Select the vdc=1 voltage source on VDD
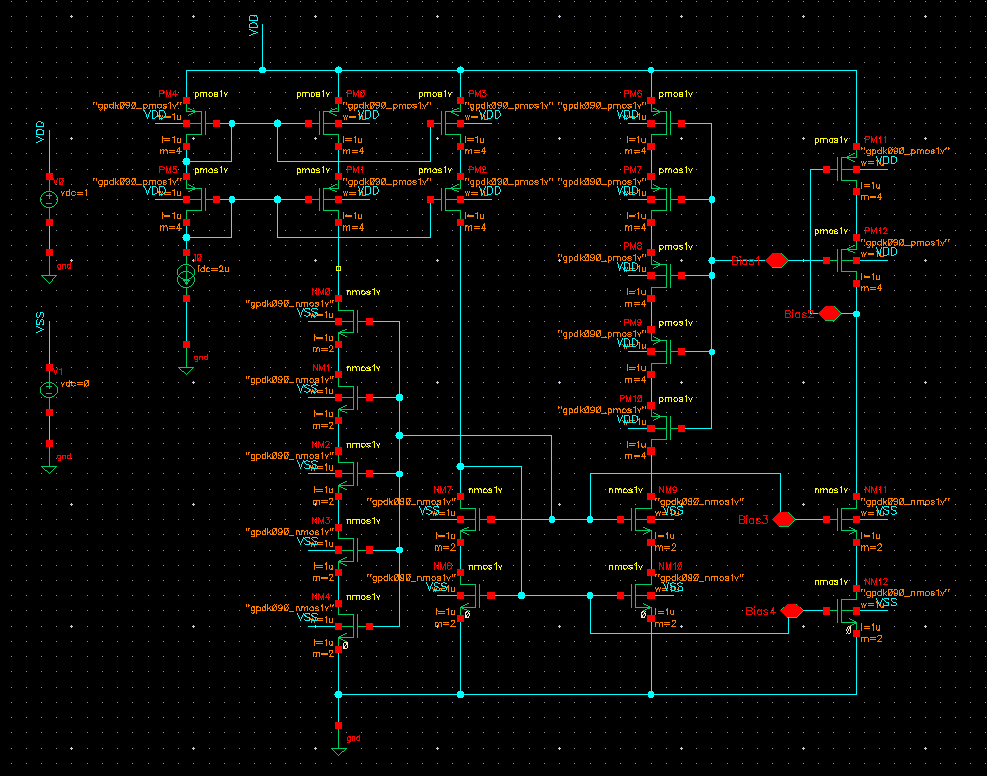 click(x=48, y=199)
